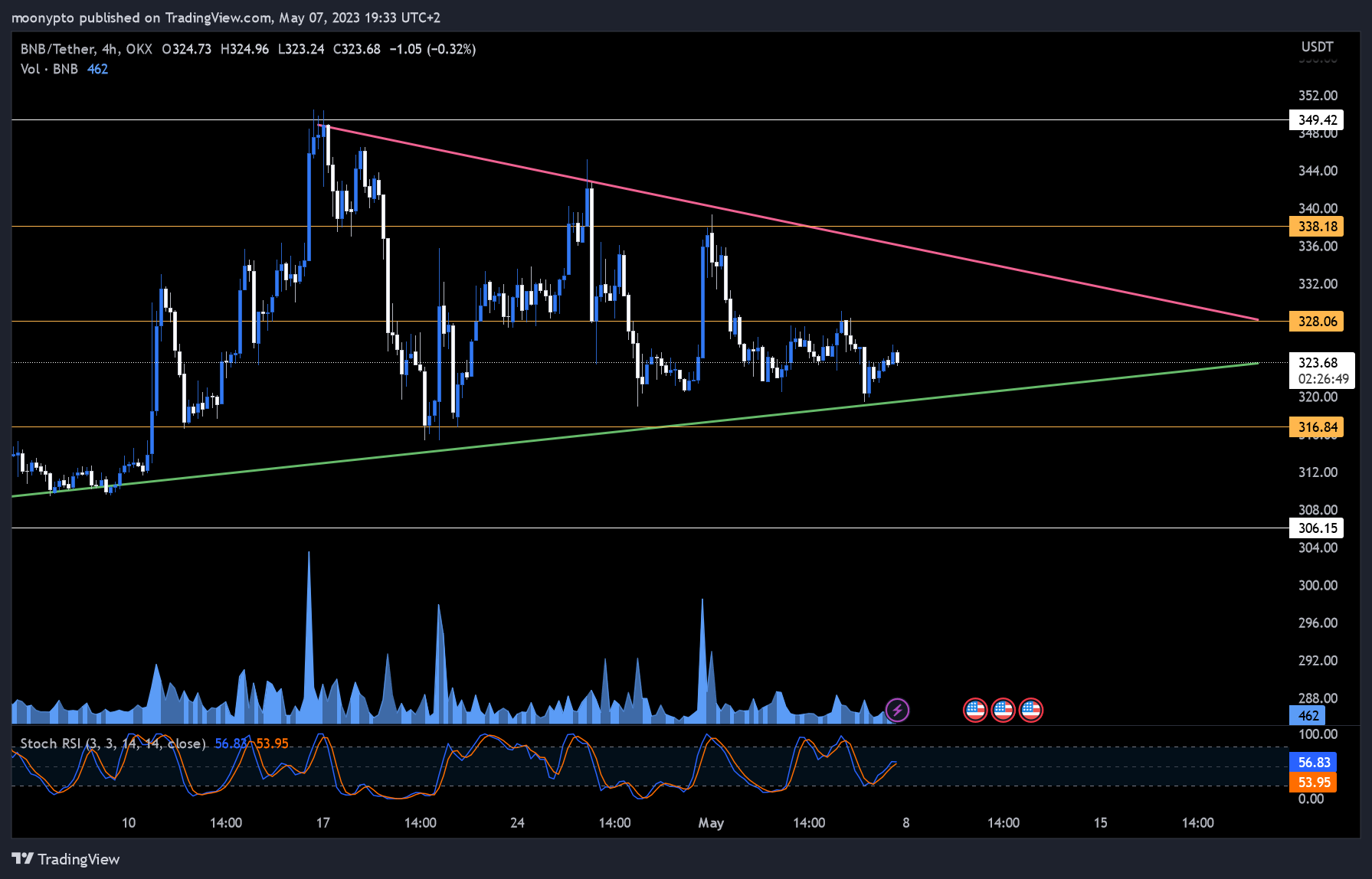Click the '8' date on the time axis

click(x=906, y=823)
